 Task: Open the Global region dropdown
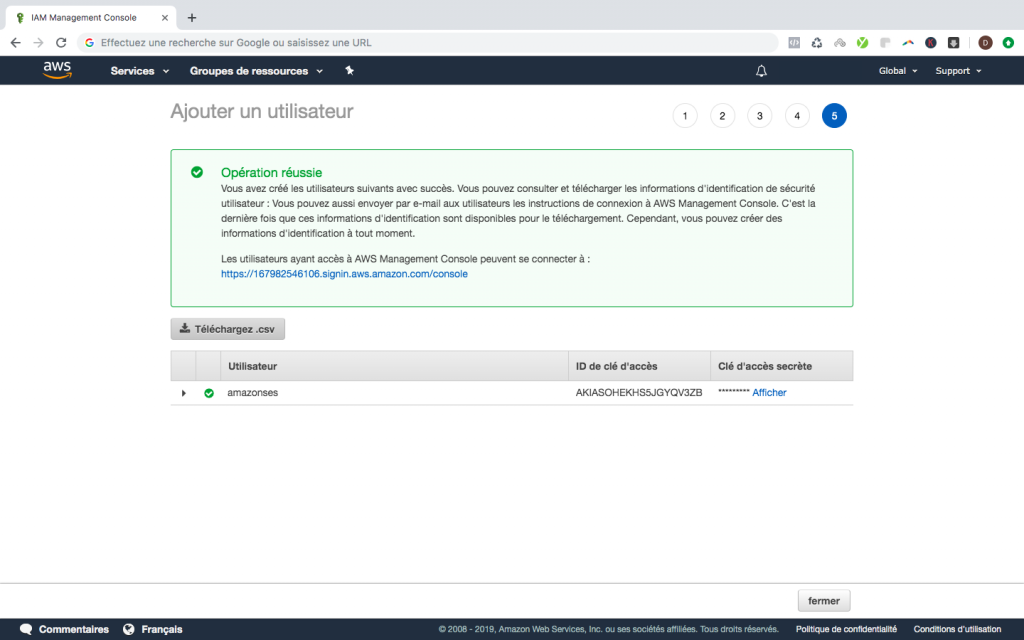[x=897, y=71]
